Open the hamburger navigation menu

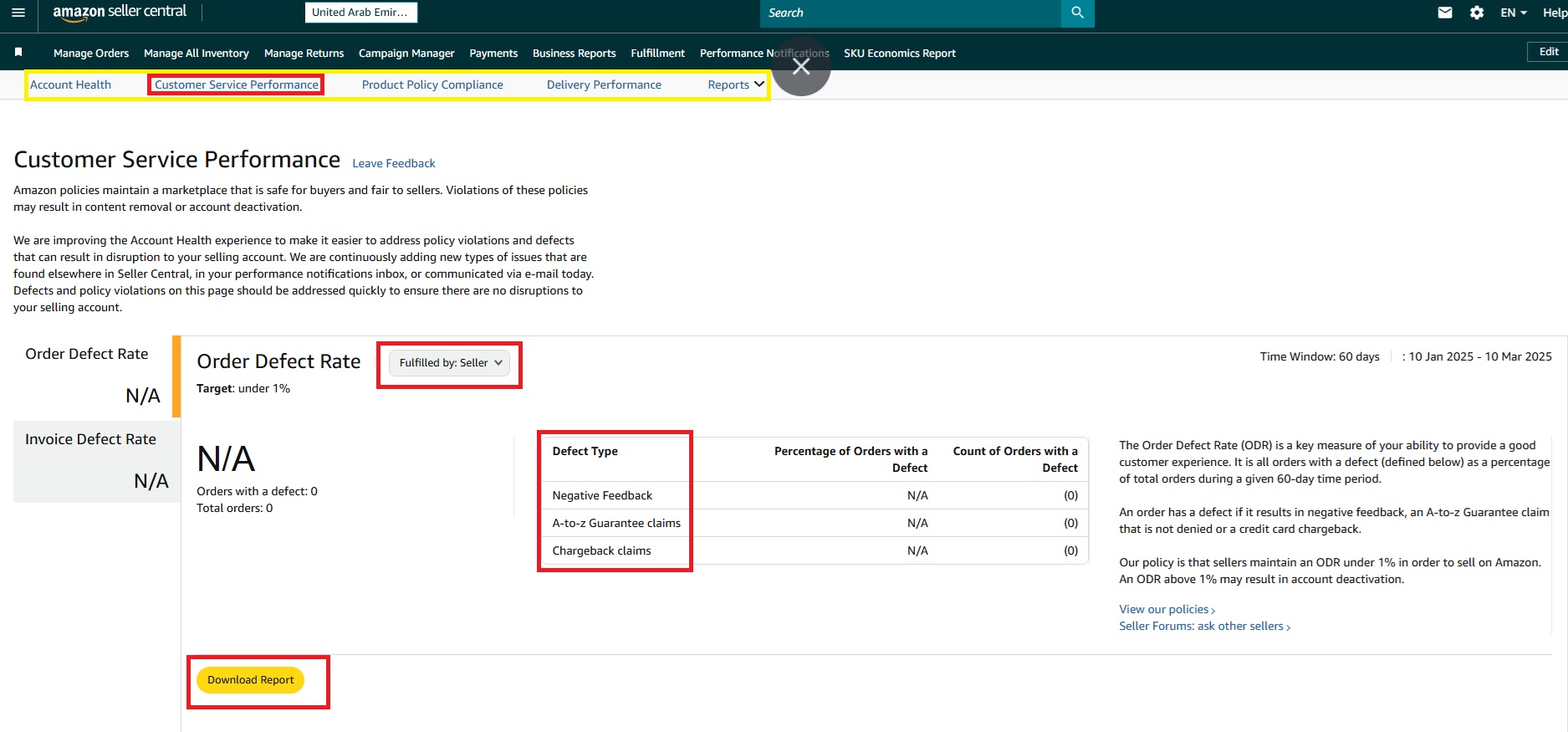pos(18,13)
